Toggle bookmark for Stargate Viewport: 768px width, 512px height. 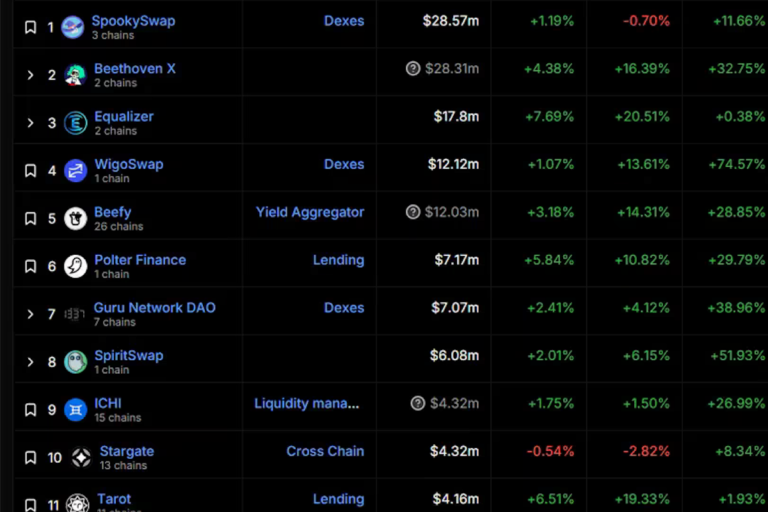click(x=30, y=458)
